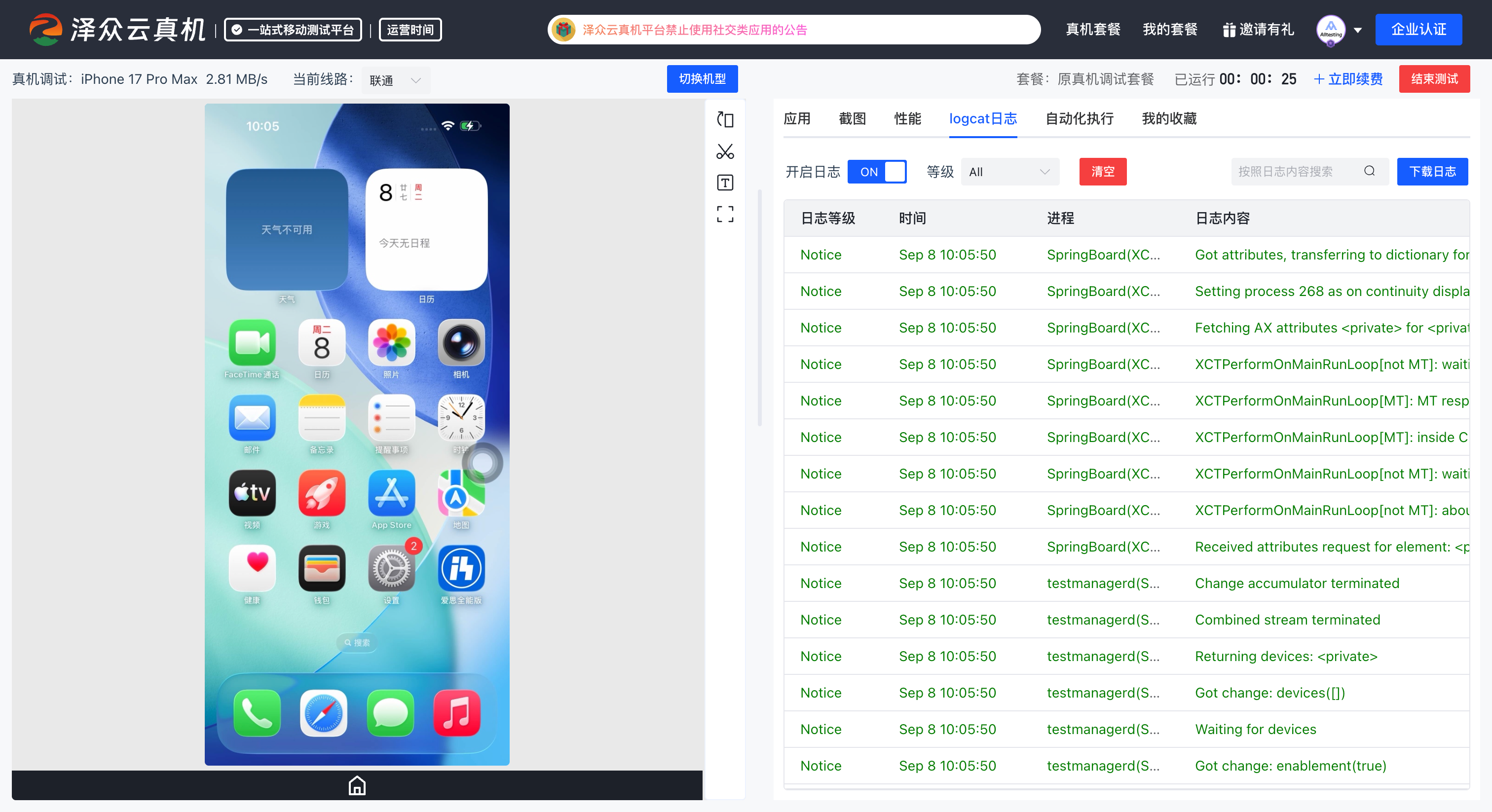Viewport: 1492px width, 812px height.
Task: Open the 爱思全能版 app icon
Action: tap(461, 569)
